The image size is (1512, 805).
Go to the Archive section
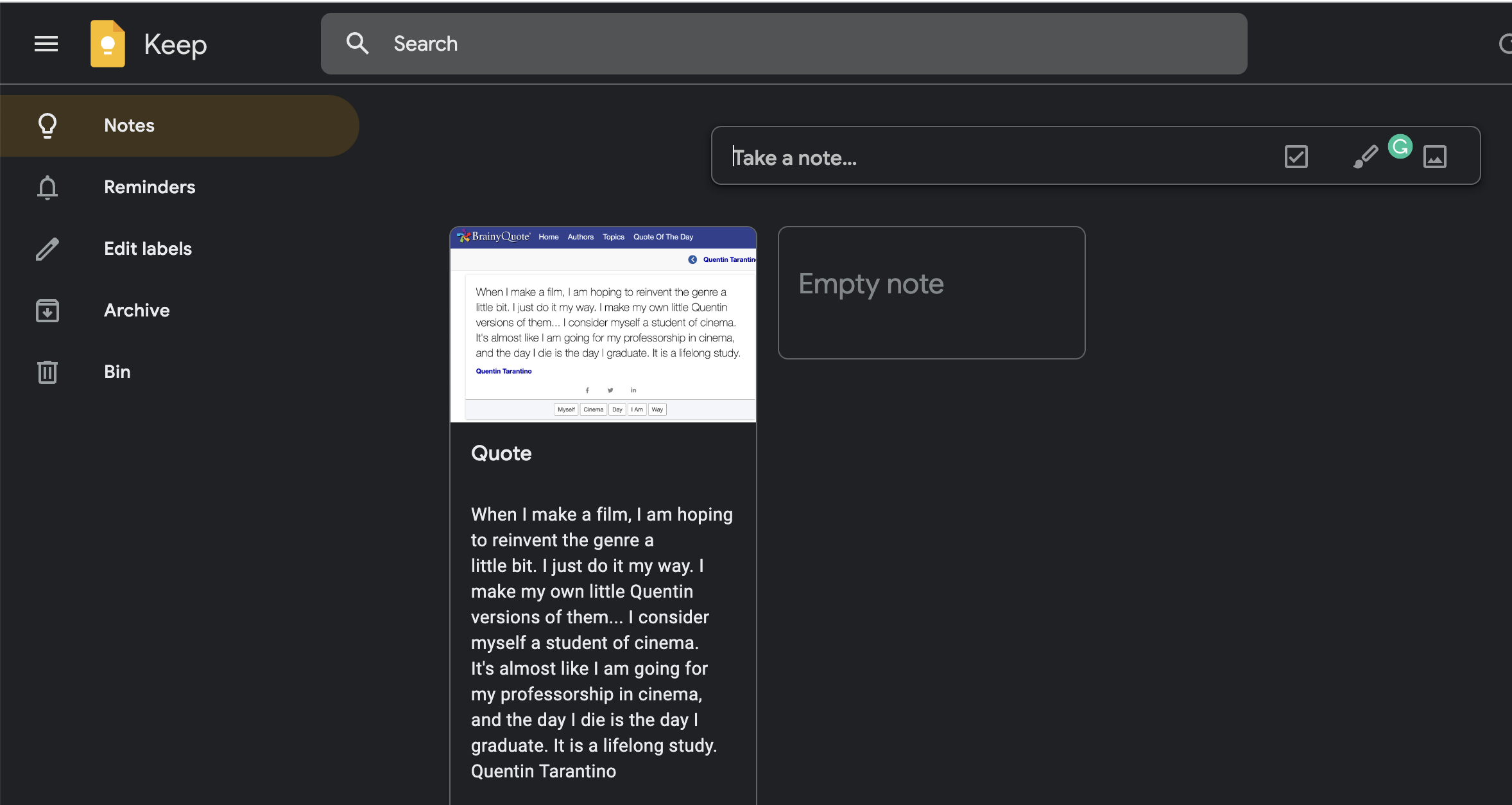click(137, 310)
